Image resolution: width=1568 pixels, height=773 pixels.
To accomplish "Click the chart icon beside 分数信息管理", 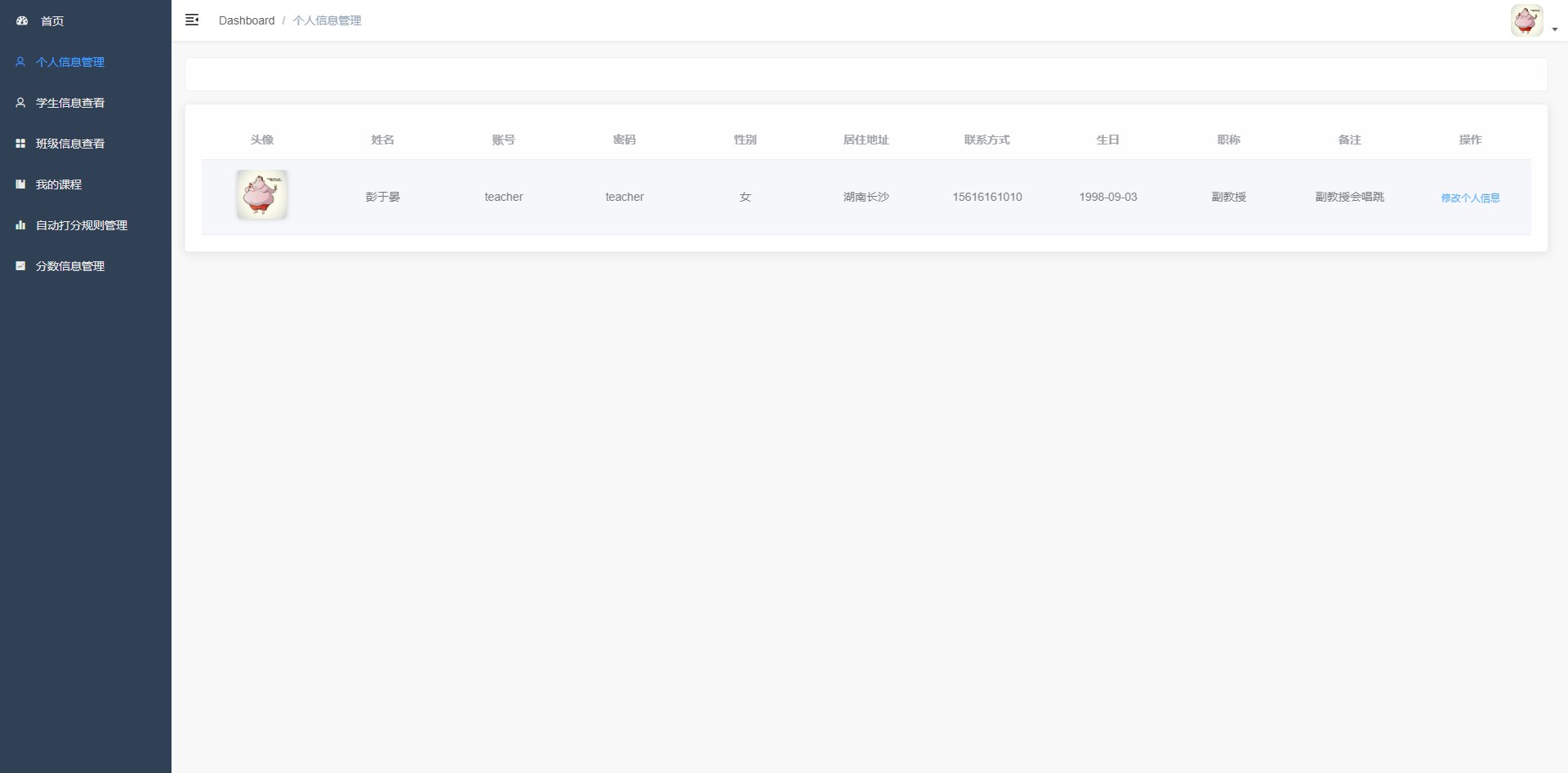I will (x=20, y=266).
